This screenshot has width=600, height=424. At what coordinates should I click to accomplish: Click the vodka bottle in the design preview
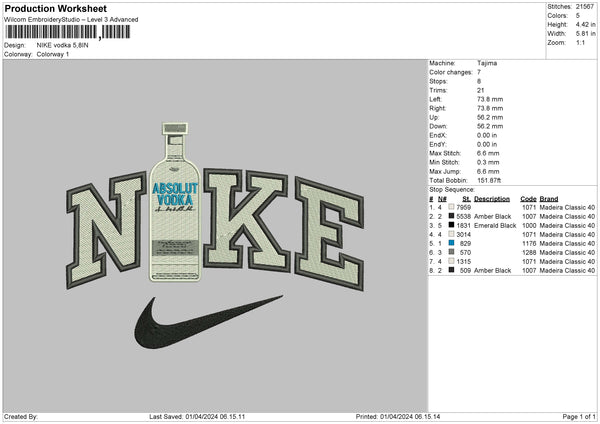(x=175, y=202)
